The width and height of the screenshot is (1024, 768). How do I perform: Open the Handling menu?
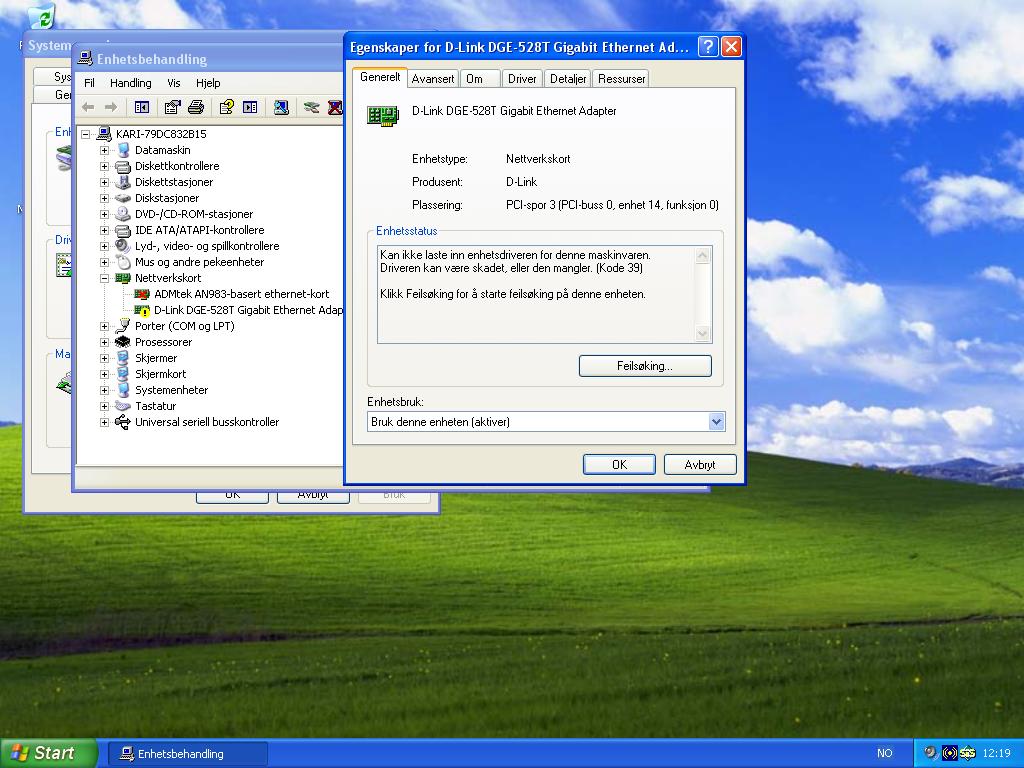tap(131, 83)
